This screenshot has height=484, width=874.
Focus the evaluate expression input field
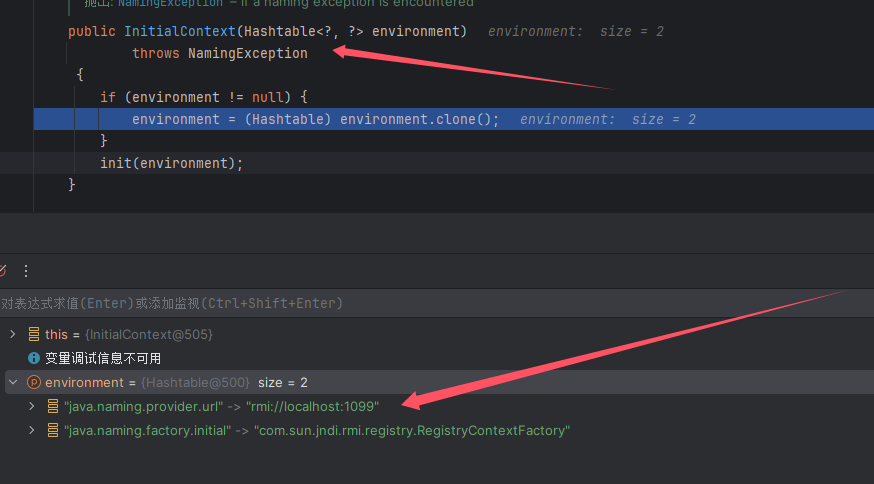[437, 303]
